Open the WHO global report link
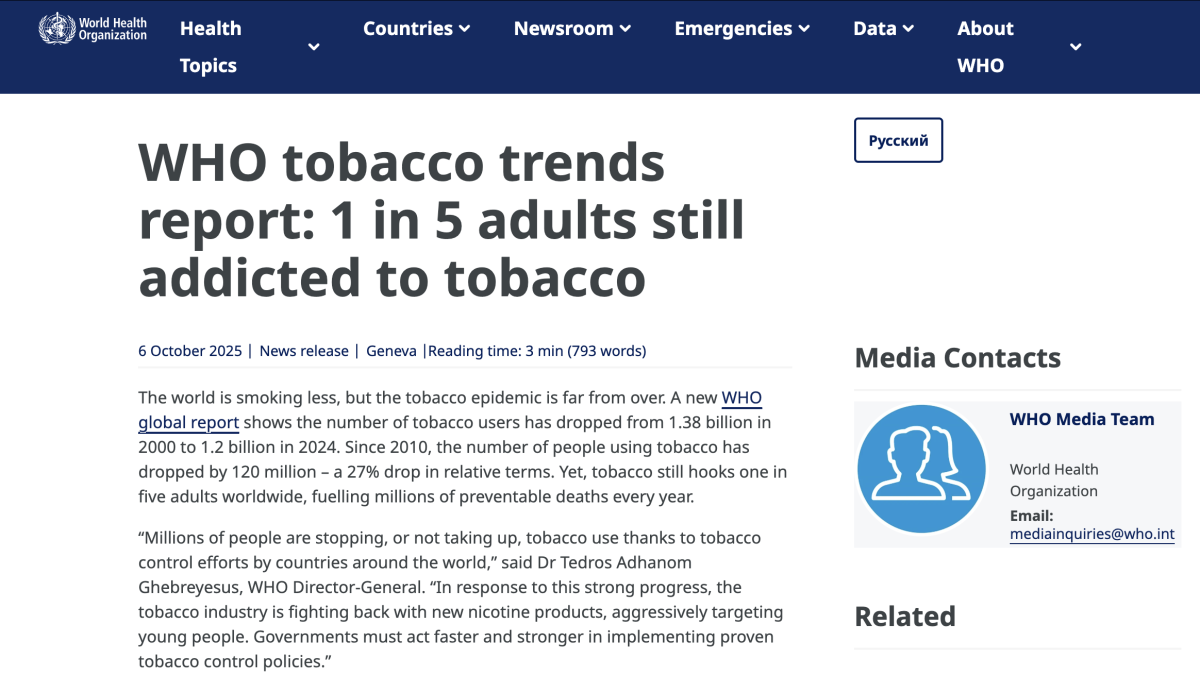 click(x=188, y=422)
